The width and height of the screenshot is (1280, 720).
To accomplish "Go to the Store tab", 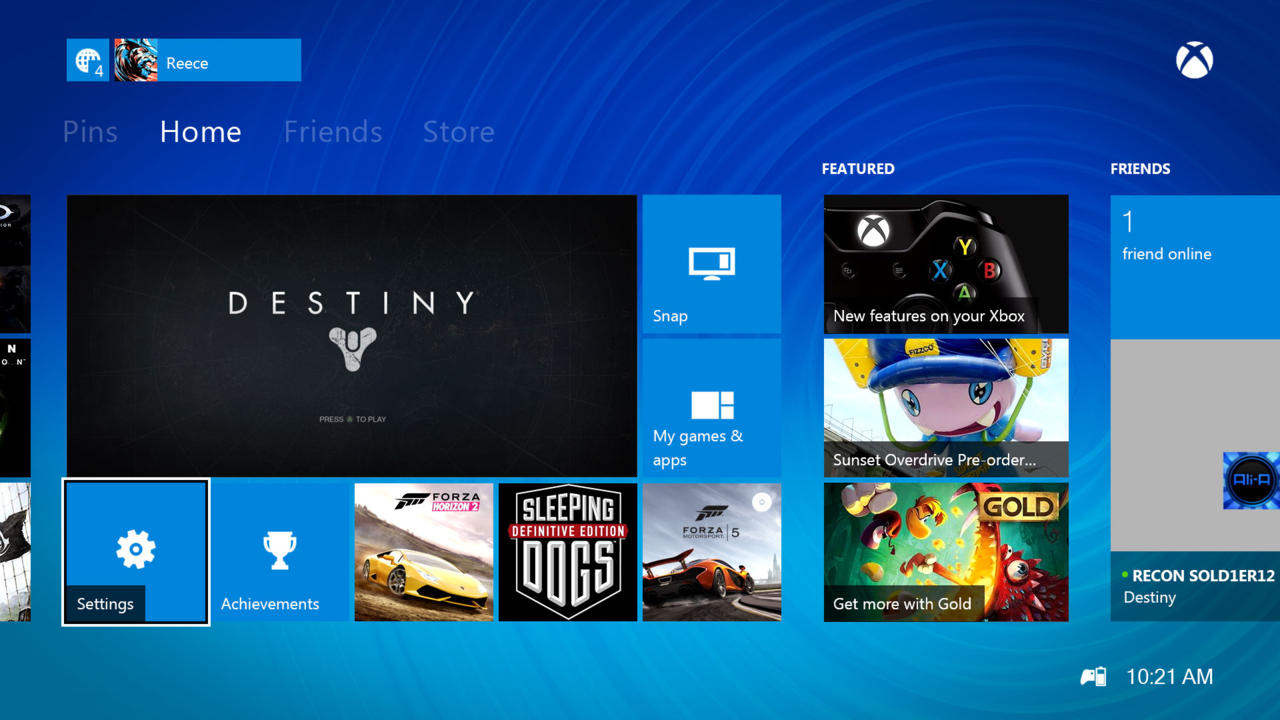I will (x=458, y=132).
